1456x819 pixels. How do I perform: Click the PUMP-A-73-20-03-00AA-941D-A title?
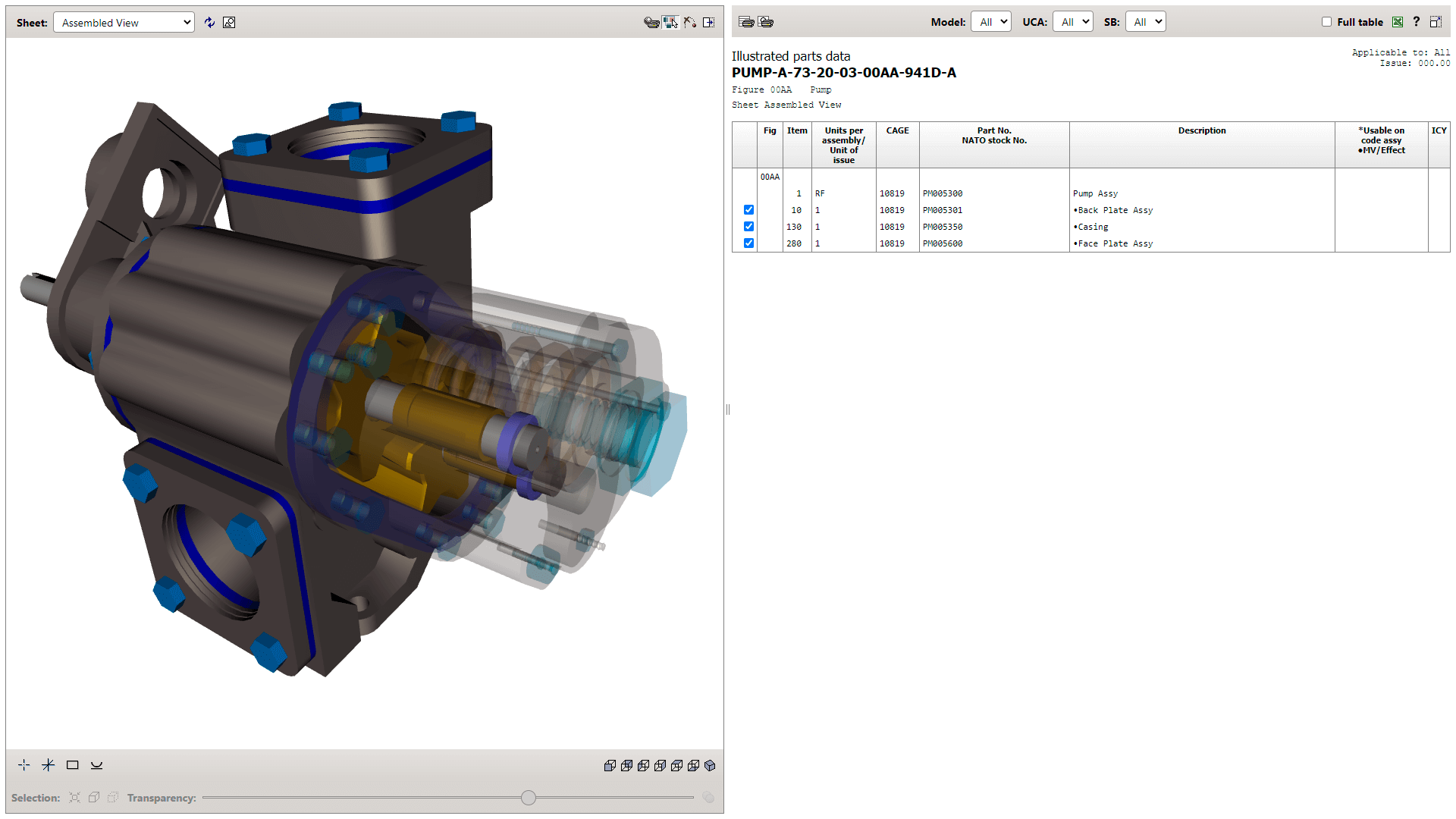(x=844, y=73)
